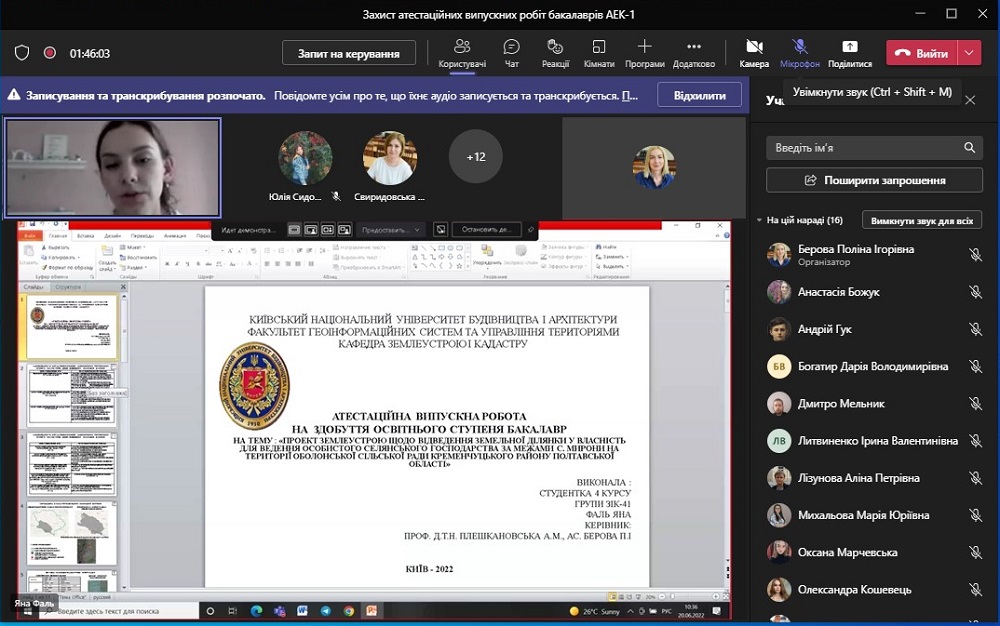The height and width of the screenshot is (626, 1000).
Task: Click Поширити запрошення button
Action: pos(874,180)
